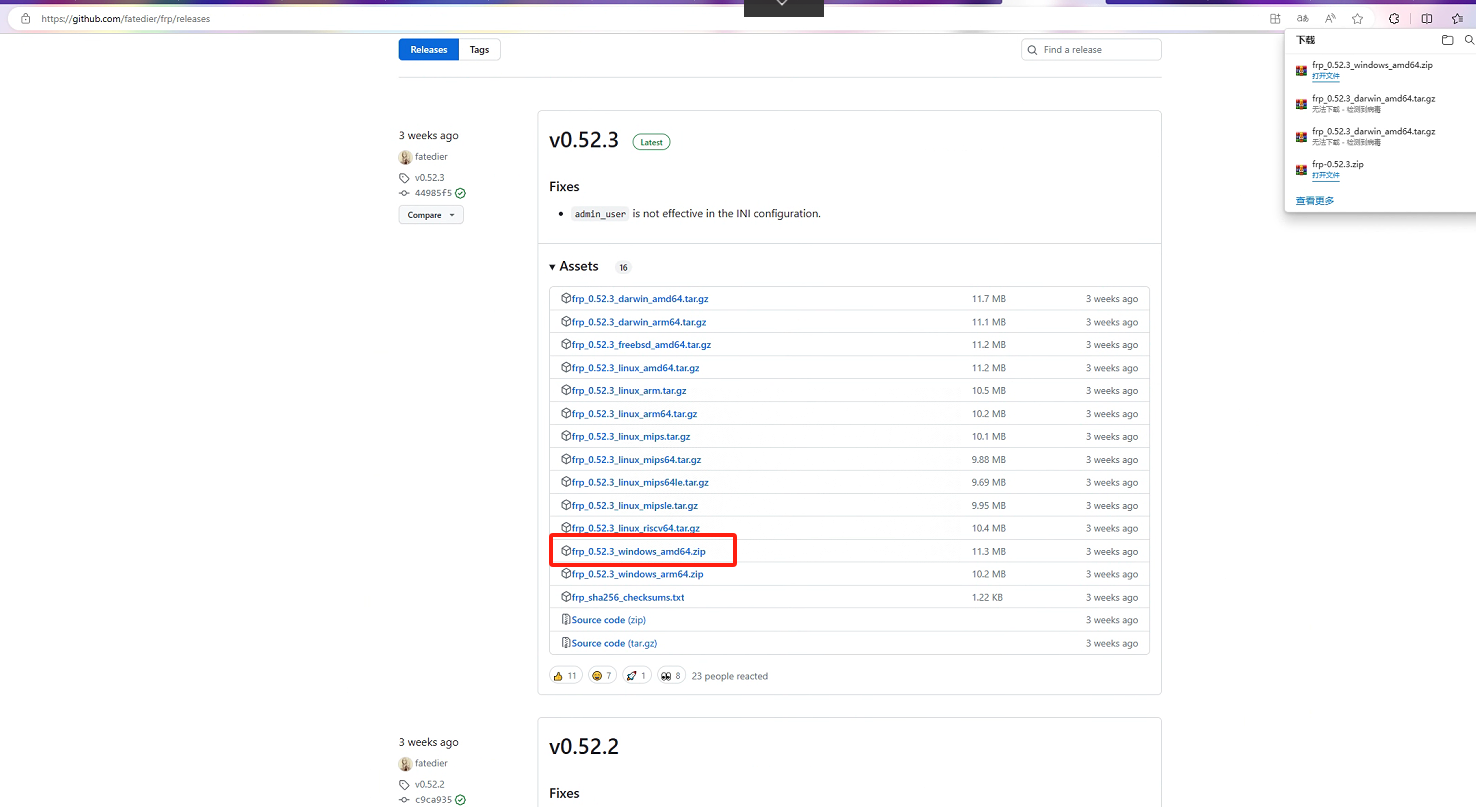The image size is (1476, 807).
Task: Open the Compare dropdown
Action: [x=431, y=215]
